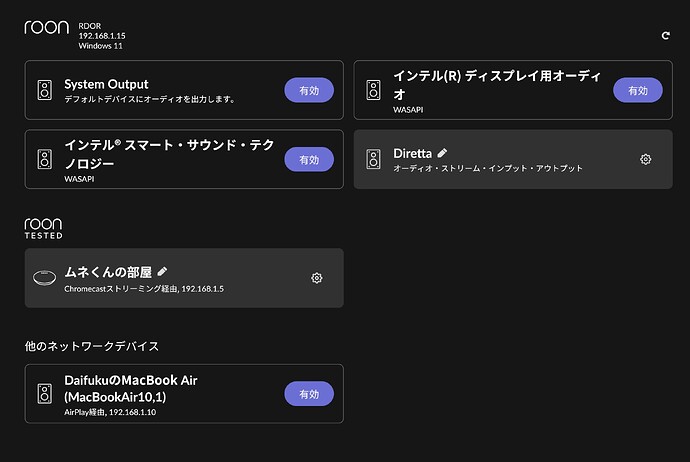Click the pencil icon next to ムネくんの部屋
This screenshot has height=462, width=690.
162,271
